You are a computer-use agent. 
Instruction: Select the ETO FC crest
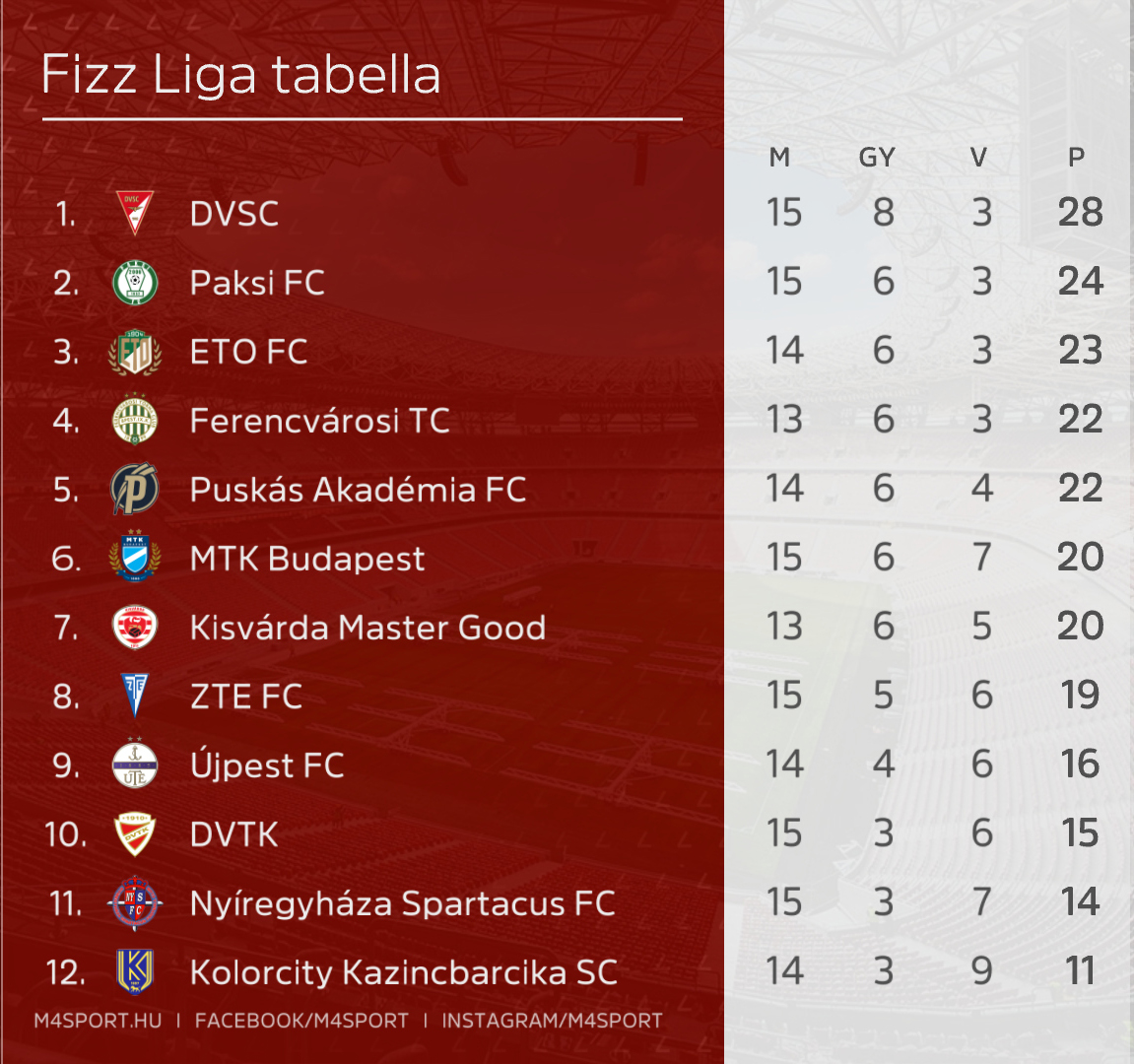pos(135,352)
